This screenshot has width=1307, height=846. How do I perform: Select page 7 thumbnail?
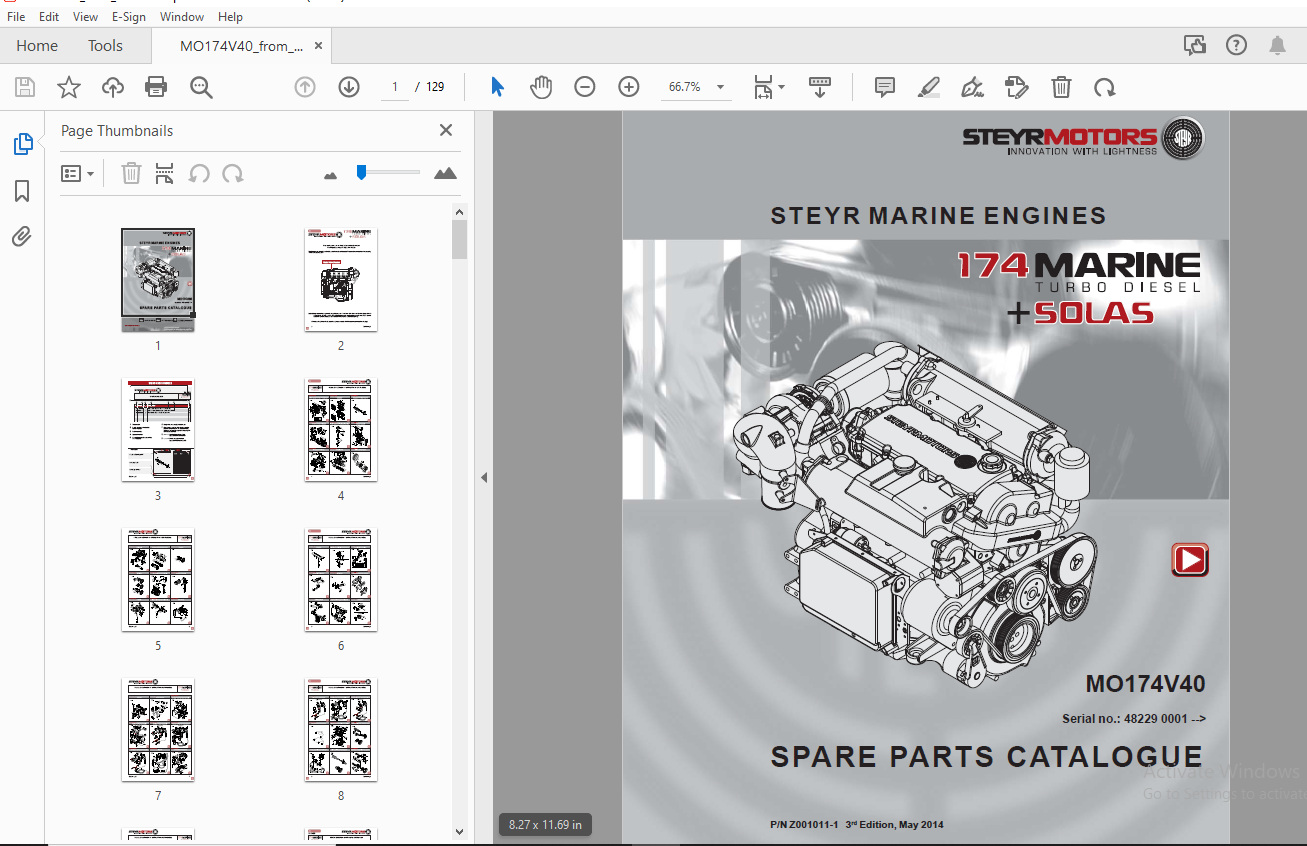pyautogui.click(x=158, y=729)
